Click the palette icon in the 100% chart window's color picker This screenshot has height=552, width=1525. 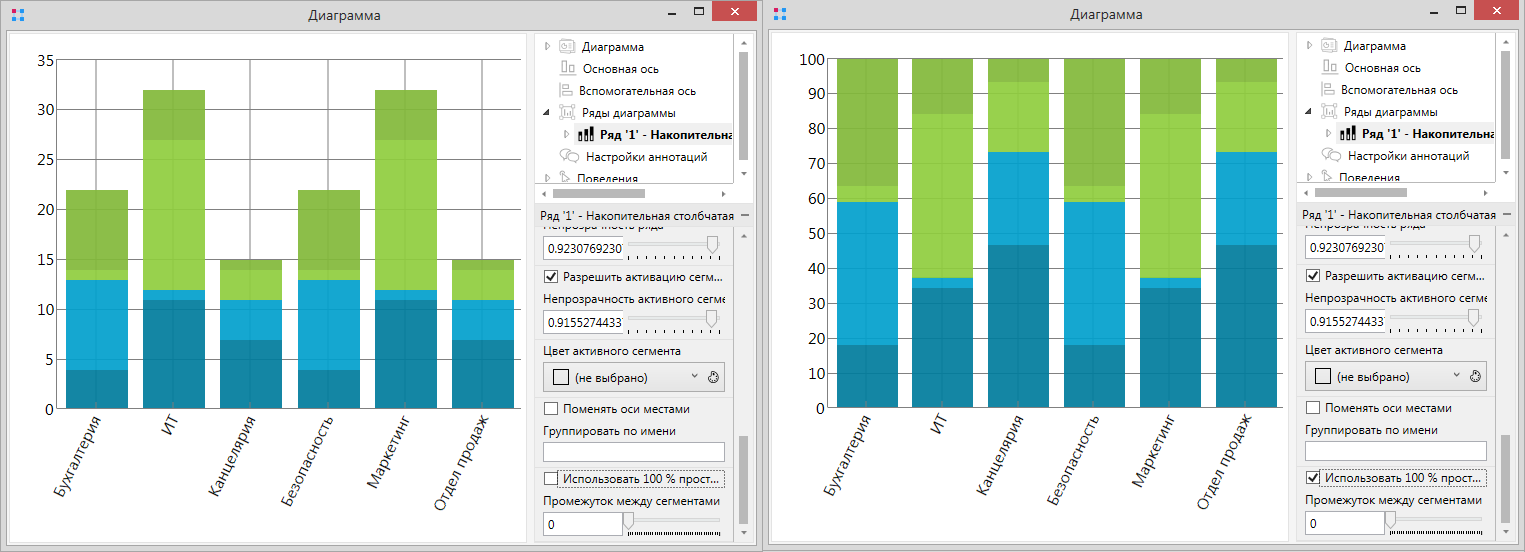pos(1475,377)
